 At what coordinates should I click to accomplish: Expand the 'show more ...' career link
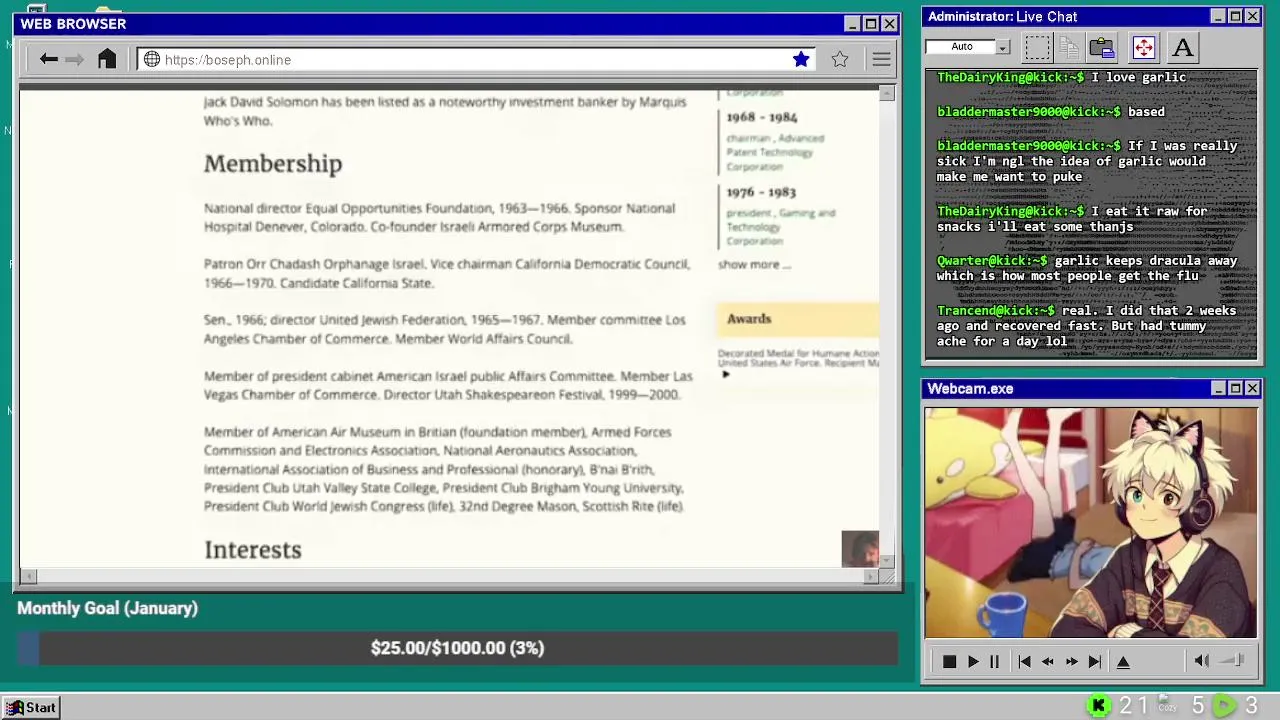[x=754, y=265]
